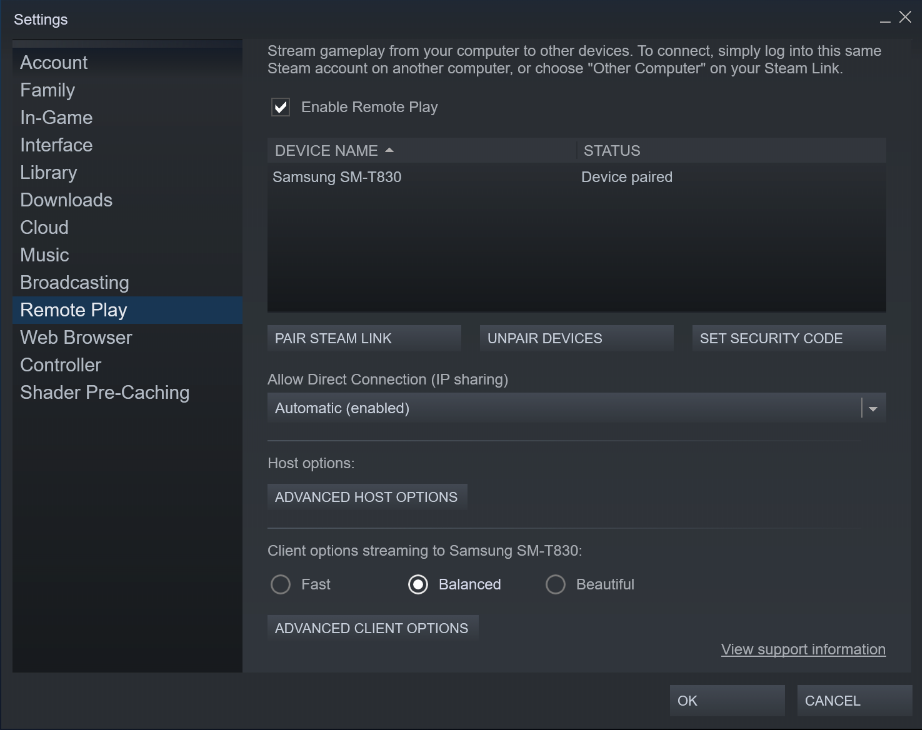This screenshot has height=730, width=922.
Task: Open Advanced Host Options
Action: 367,496
